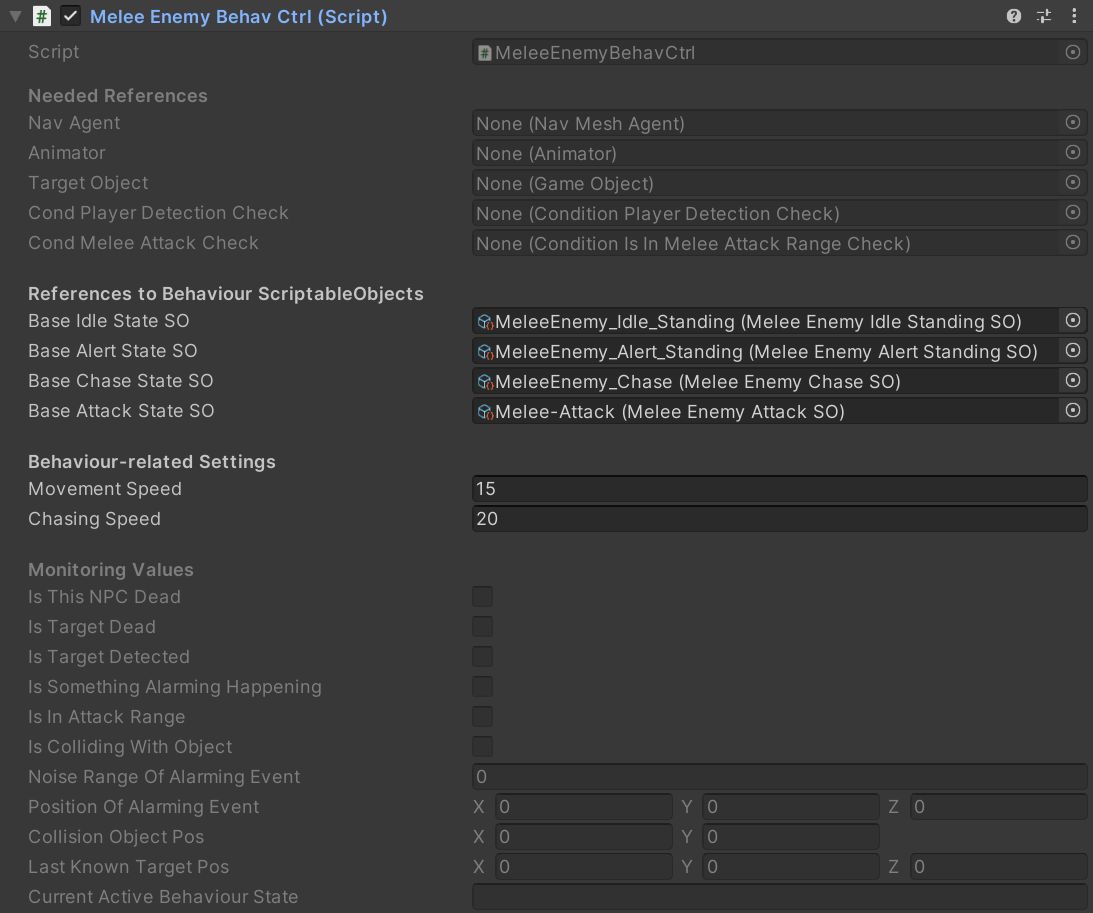Open object picker for Target Object
The image size is (1093, 913).
[1073, 183]
